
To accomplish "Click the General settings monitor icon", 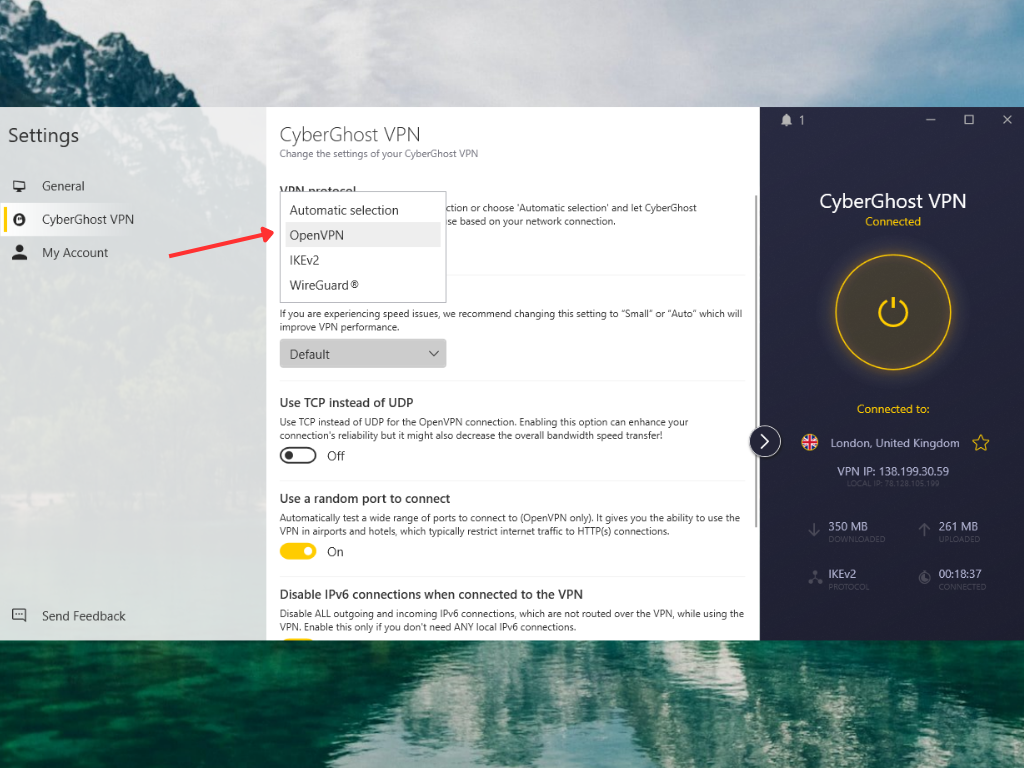I will click(x=19, y=185).
